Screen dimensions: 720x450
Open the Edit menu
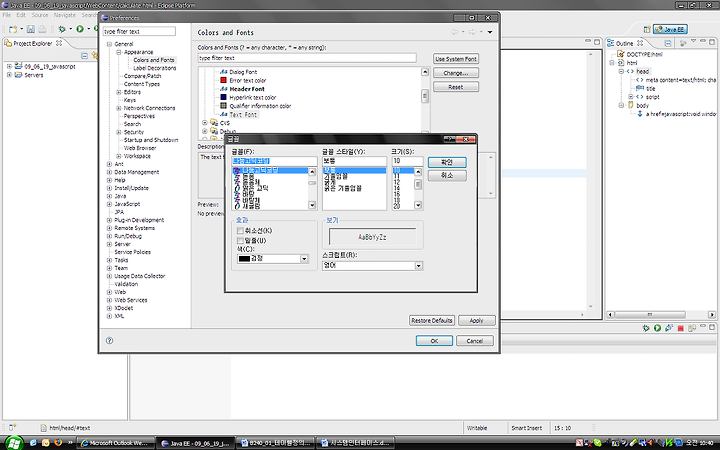point(21,15)
